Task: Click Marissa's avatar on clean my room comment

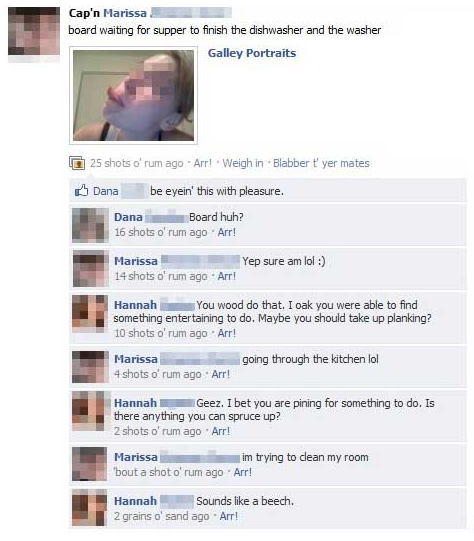Action: (x=90, y=464)
